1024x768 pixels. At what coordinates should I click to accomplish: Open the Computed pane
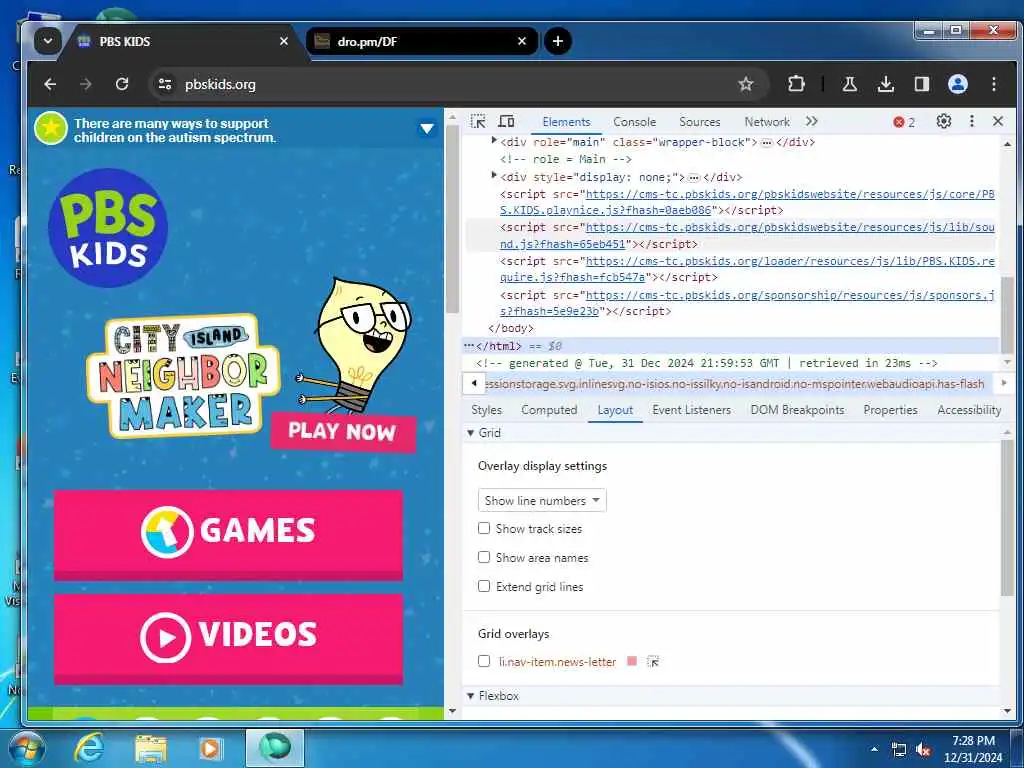[549, 410]
